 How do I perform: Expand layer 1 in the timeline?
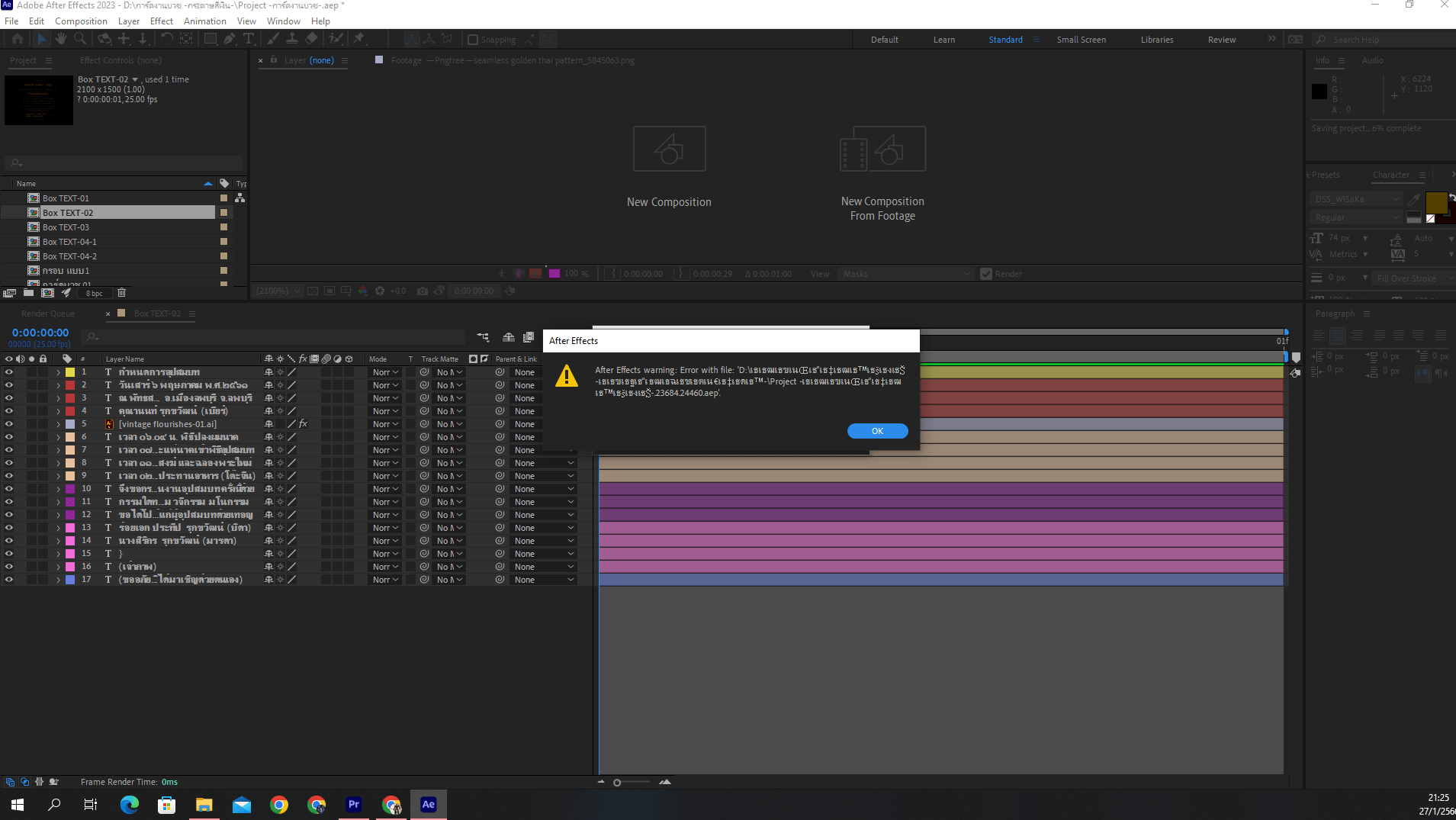coord(58,371)
